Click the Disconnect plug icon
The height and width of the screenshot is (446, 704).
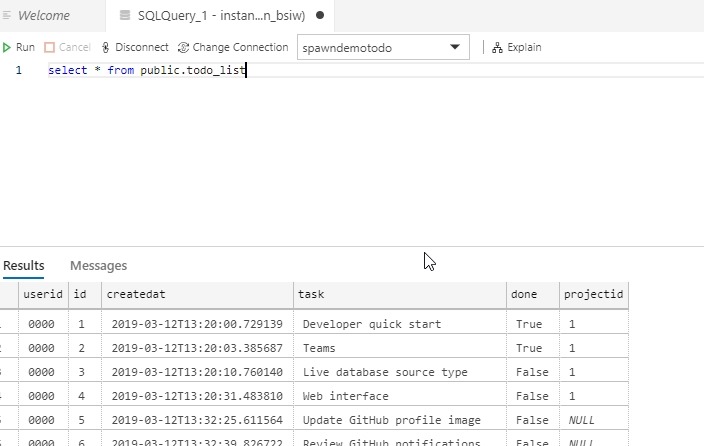click(105, 47)
